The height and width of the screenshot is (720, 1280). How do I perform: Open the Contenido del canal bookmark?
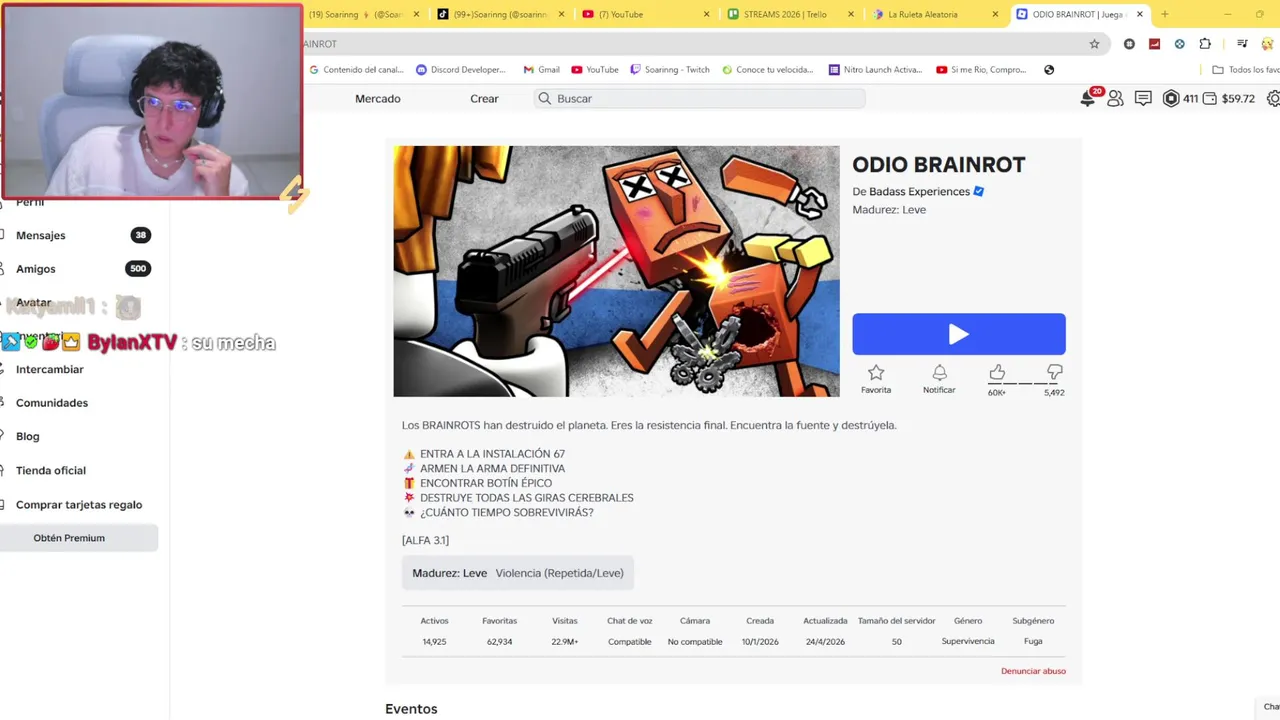[356, 70]
